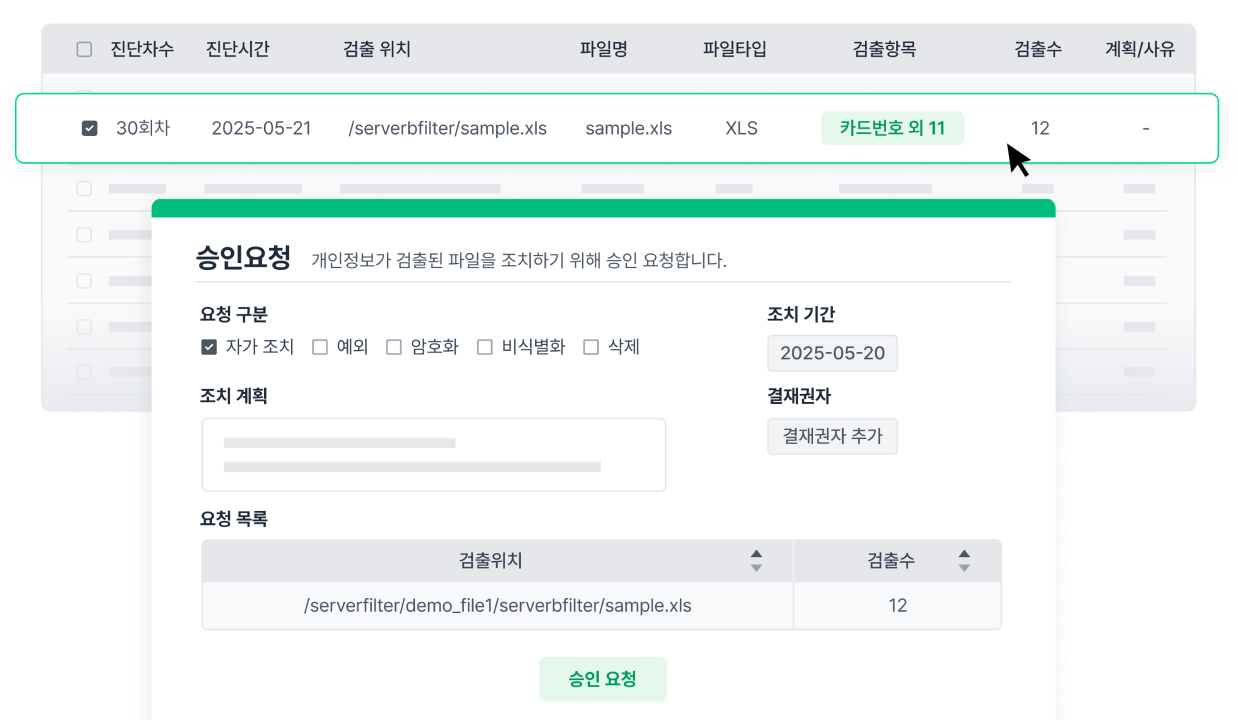Click the 승인 요청 button

point(603,678)
